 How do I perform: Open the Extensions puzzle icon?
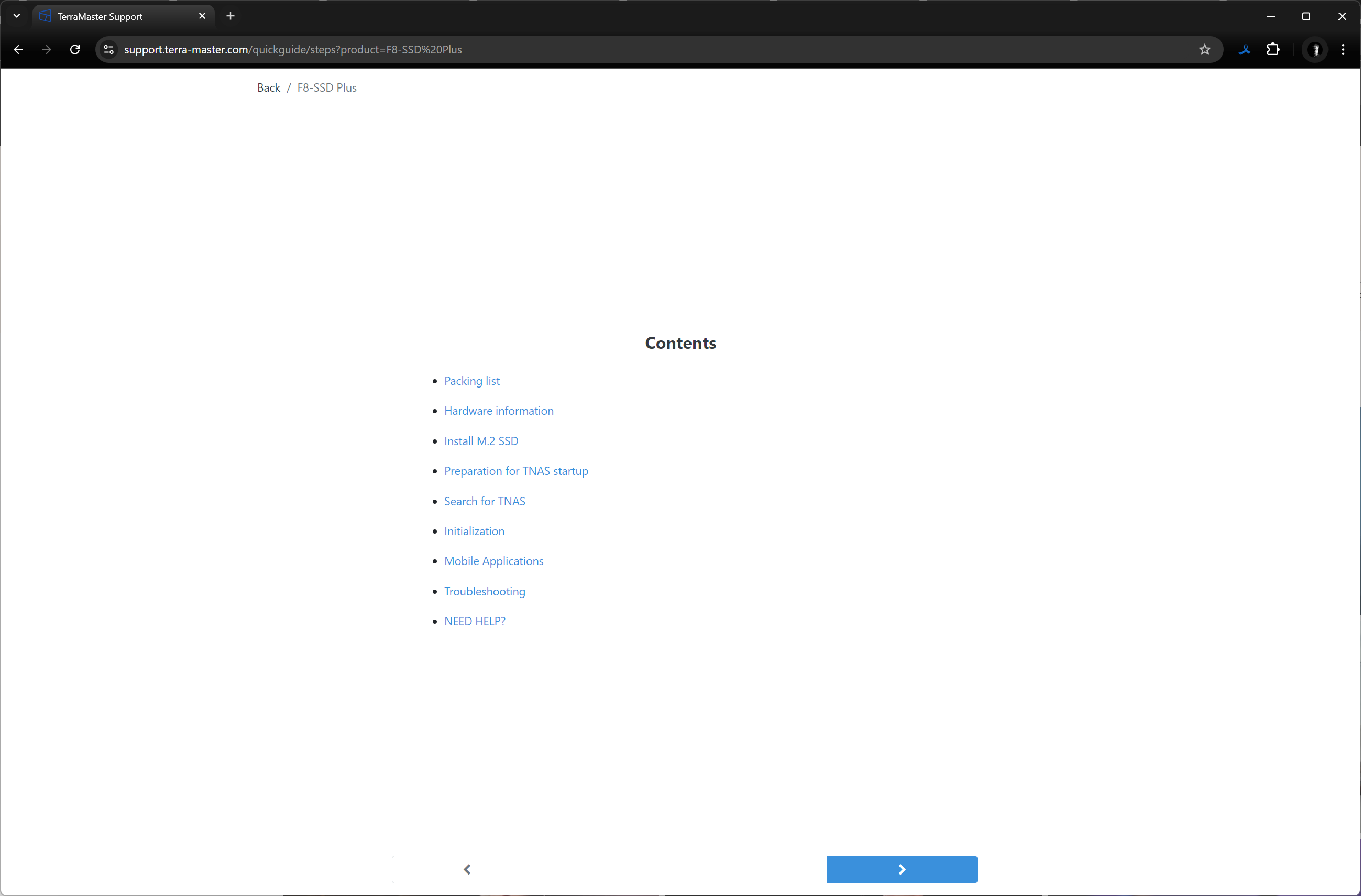[x=1273, y=50]
